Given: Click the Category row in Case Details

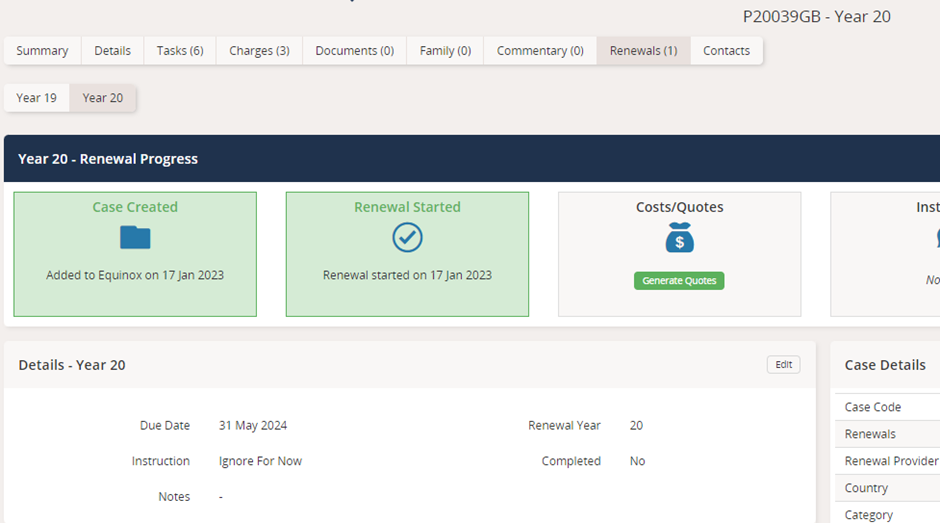Looking at the screenshot, I should [887, 513].
